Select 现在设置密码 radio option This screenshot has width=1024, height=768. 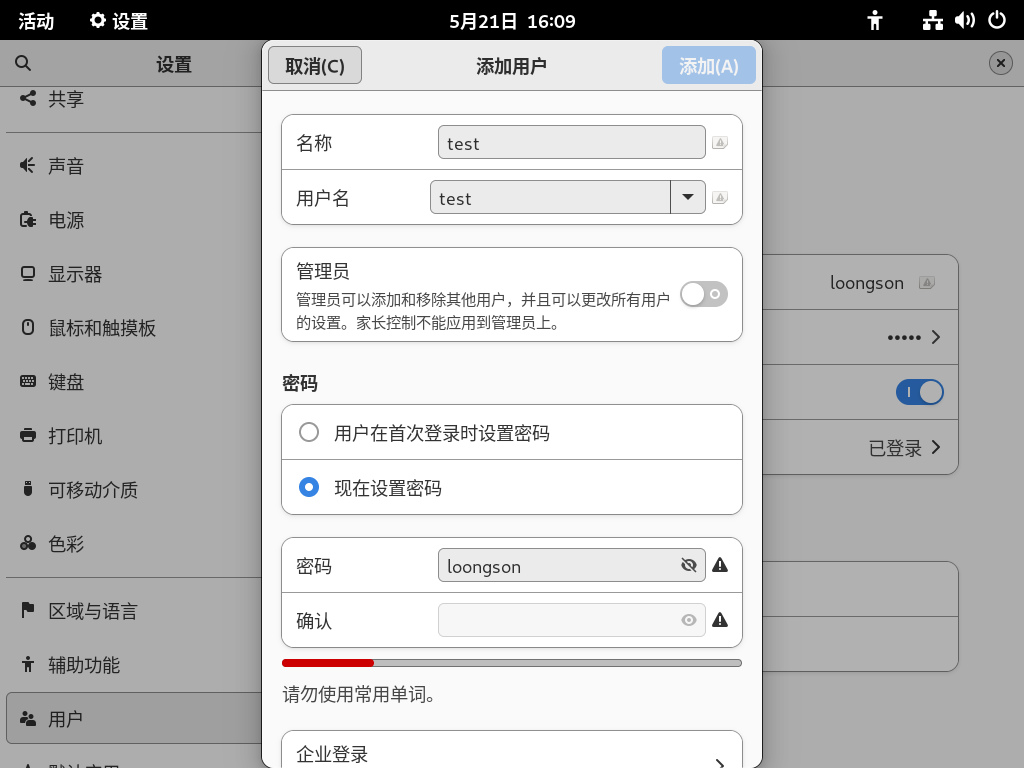coord(309,487)
